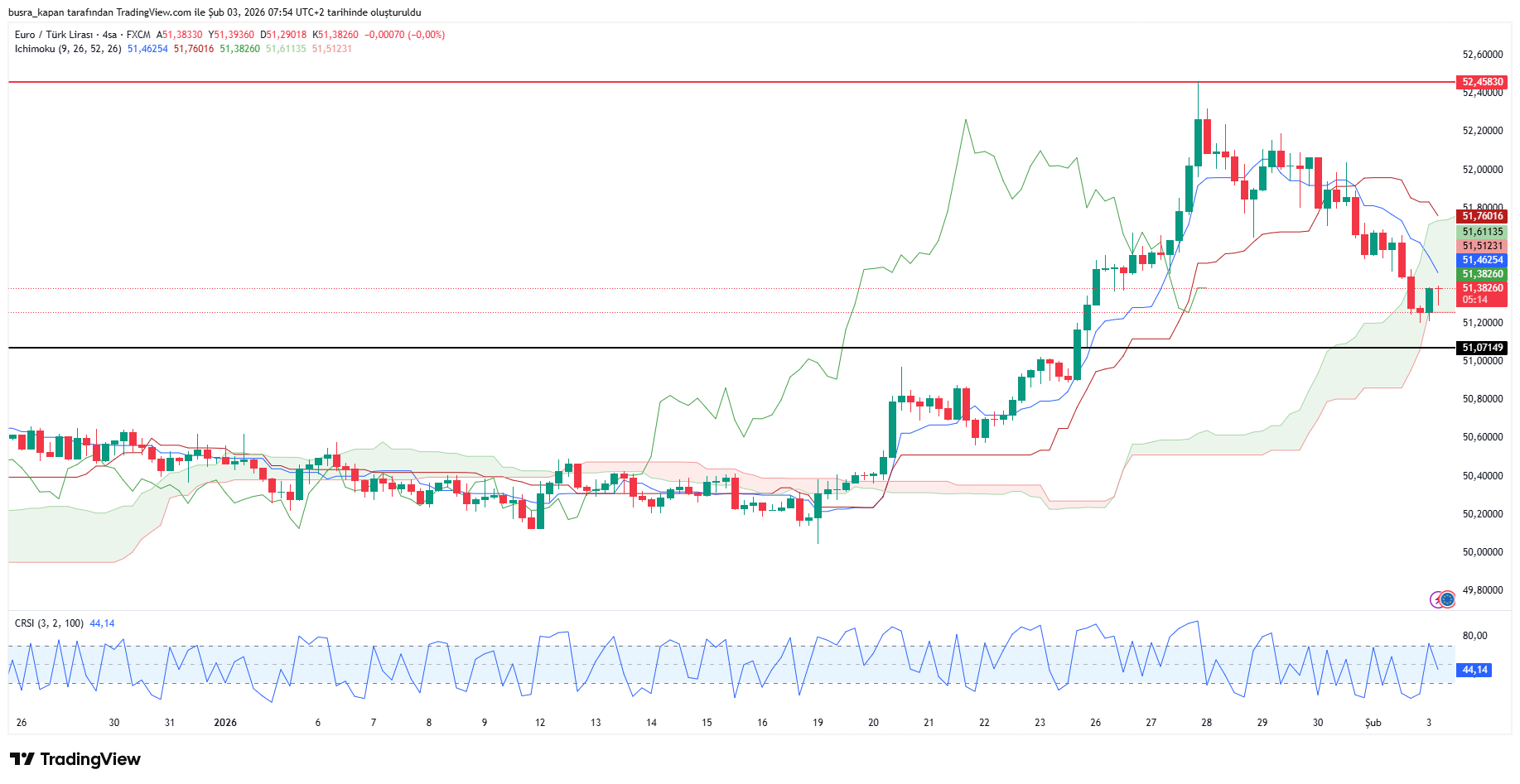Screen dimensions: 1520x784
Task: Click the EU flag economic event icon
Action: click(1448, 599)
